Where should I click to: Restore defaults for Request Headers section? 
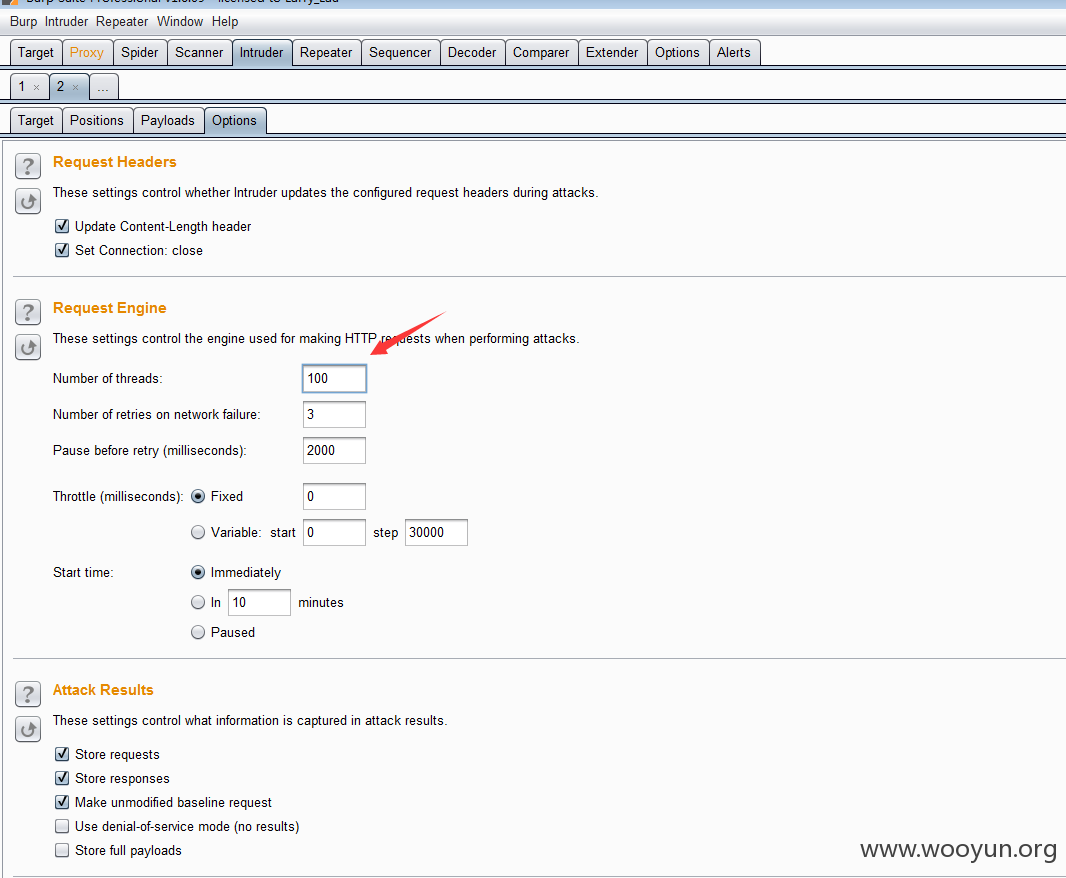[x=28, y=201]
